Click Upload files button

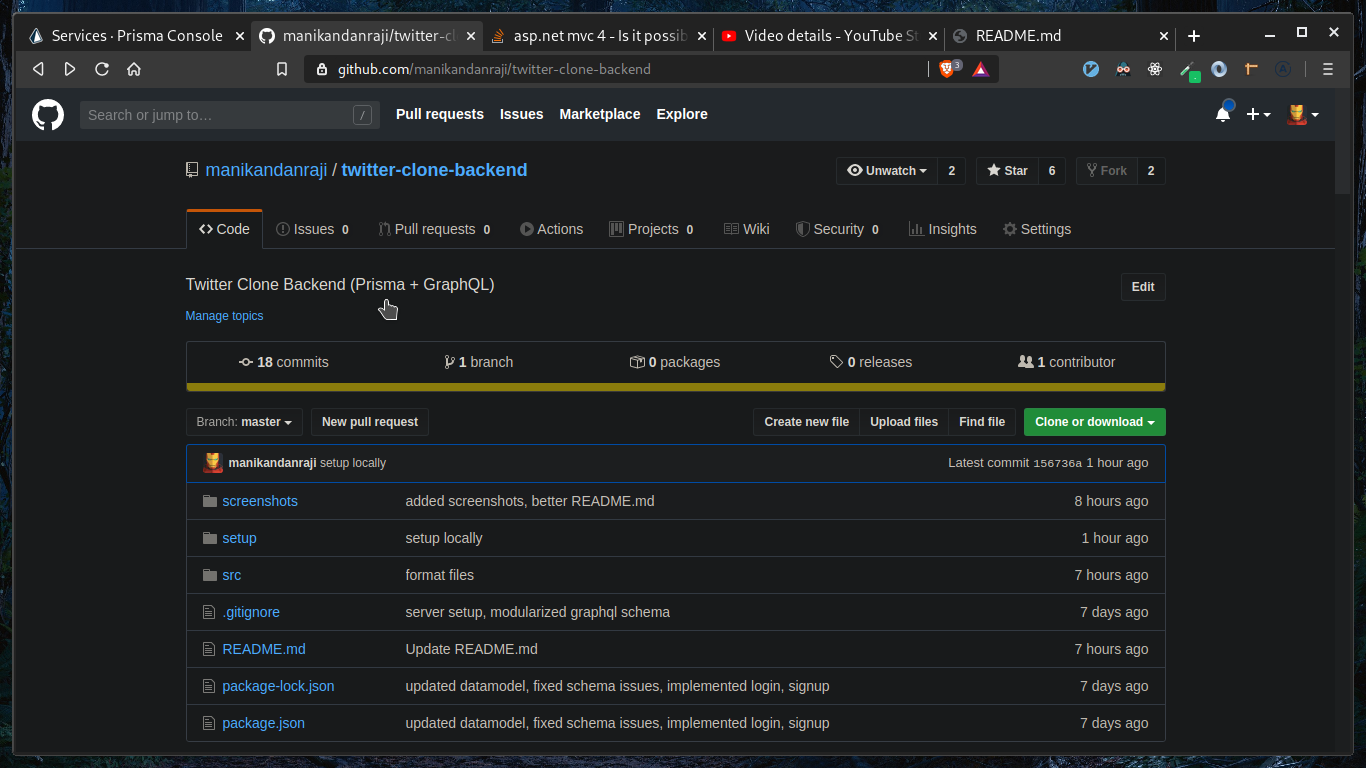[x=904, y=422]
